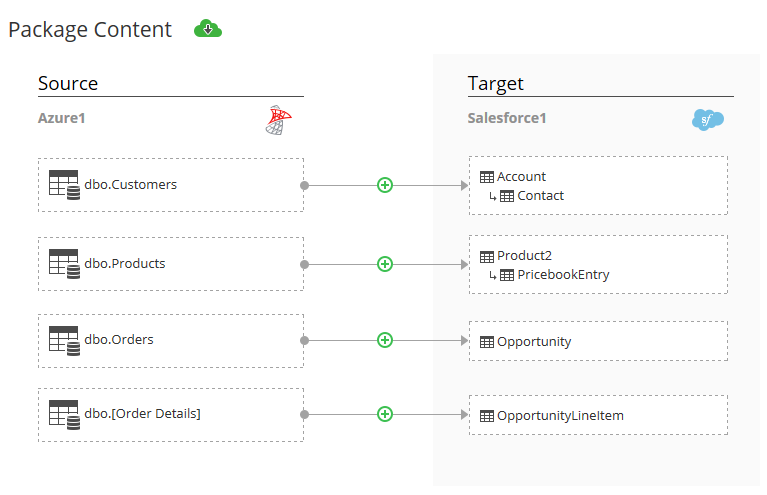Select the dbo.[Order Details] source table name

point(142,414)
